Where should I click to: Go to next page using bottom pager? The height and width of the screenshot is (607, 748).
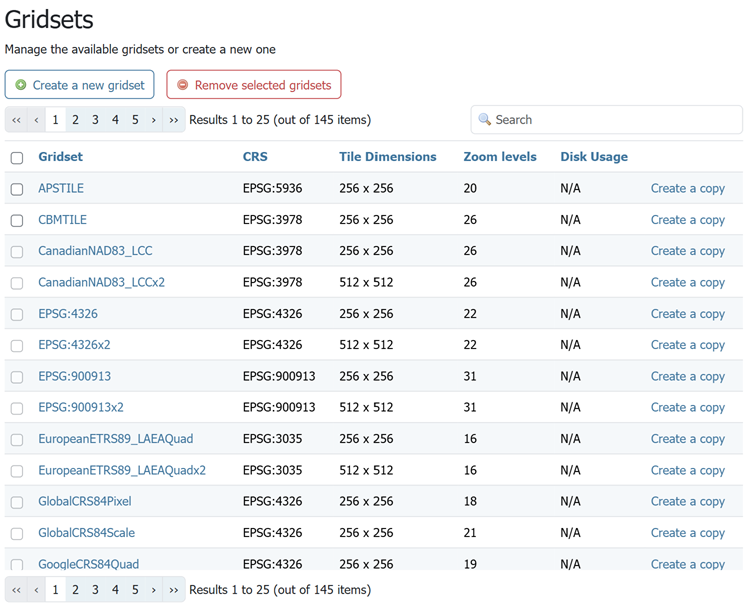tap(154, 590)
